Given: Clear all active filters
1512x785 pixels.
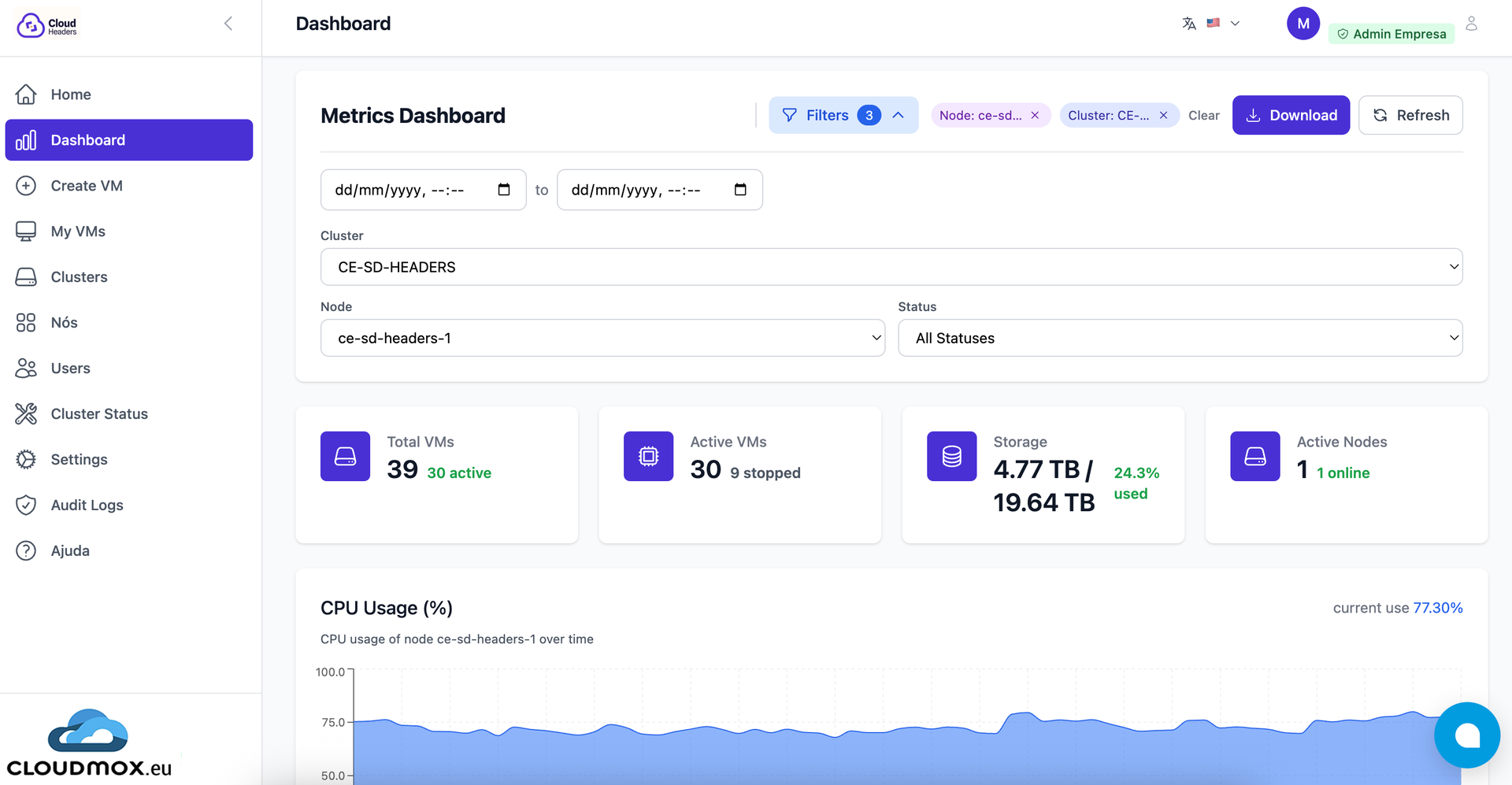Looking at the screenshot, I should pyautogui.click(x=1203, y=116).
